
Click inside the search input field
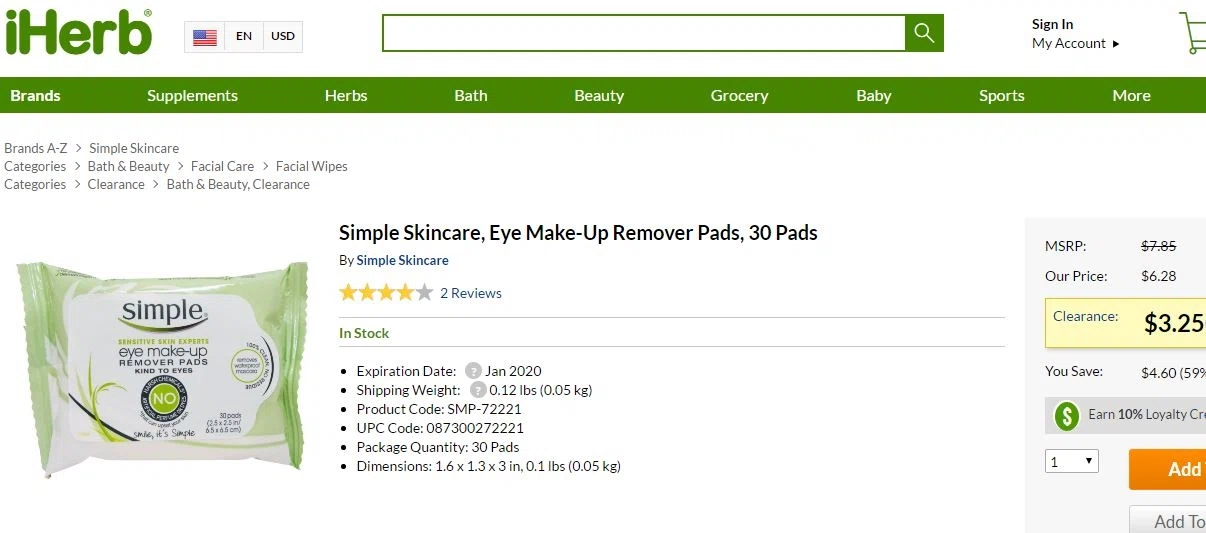644,33
